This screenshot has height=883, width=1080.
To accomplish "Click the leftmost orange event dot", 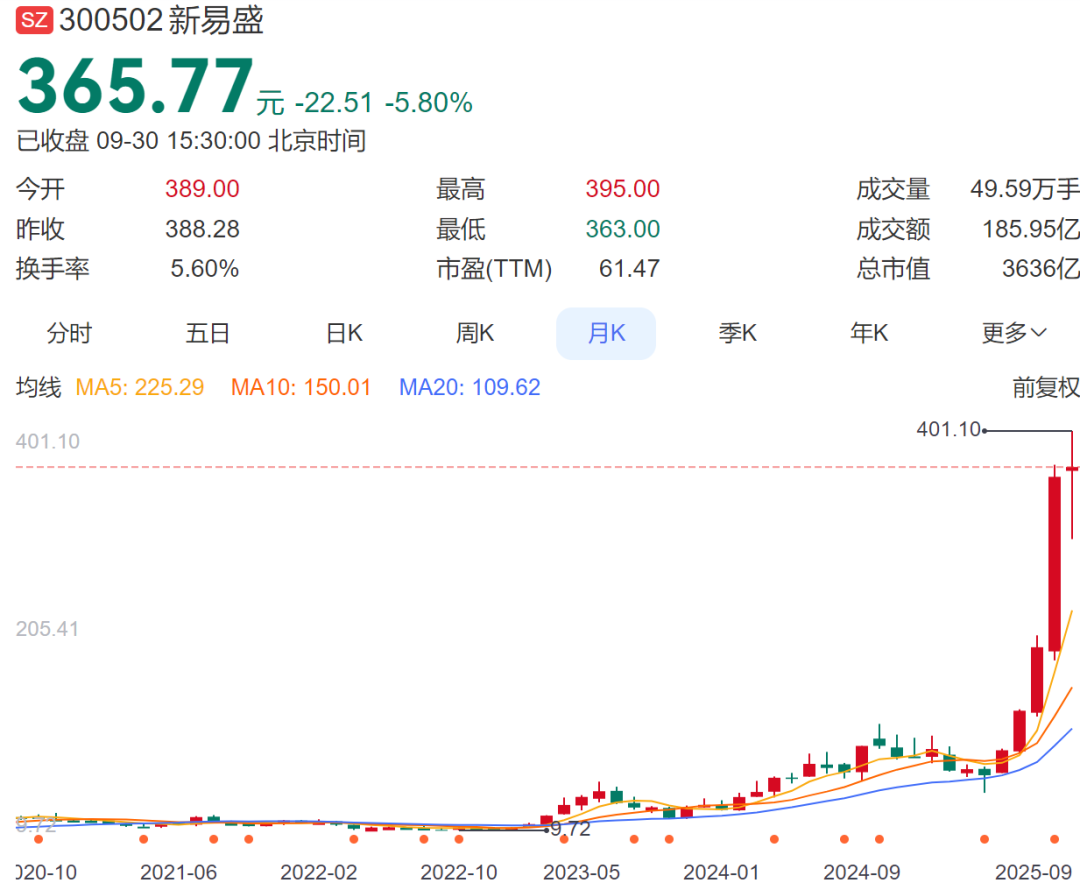I will pyautogui.click(x=39, y=839).
